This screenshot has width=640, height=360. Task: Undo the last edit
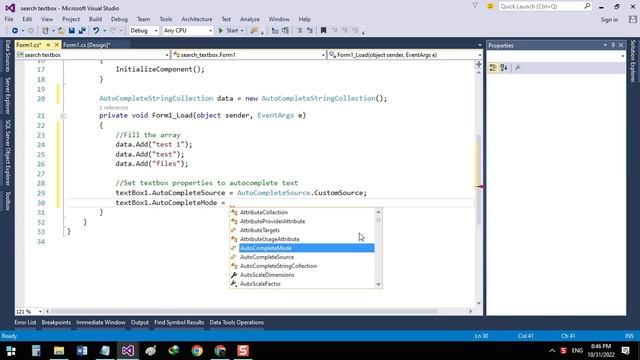96,31
